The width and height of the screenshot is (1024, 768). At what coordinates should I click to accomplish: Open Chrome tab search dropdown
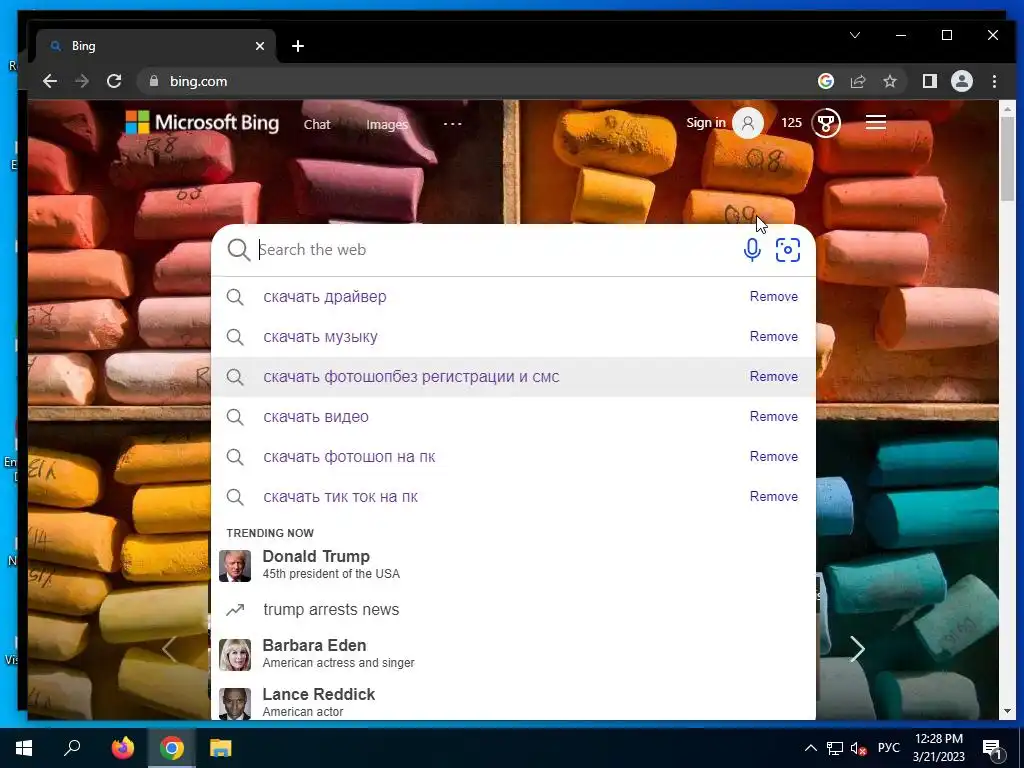point(855,35)
